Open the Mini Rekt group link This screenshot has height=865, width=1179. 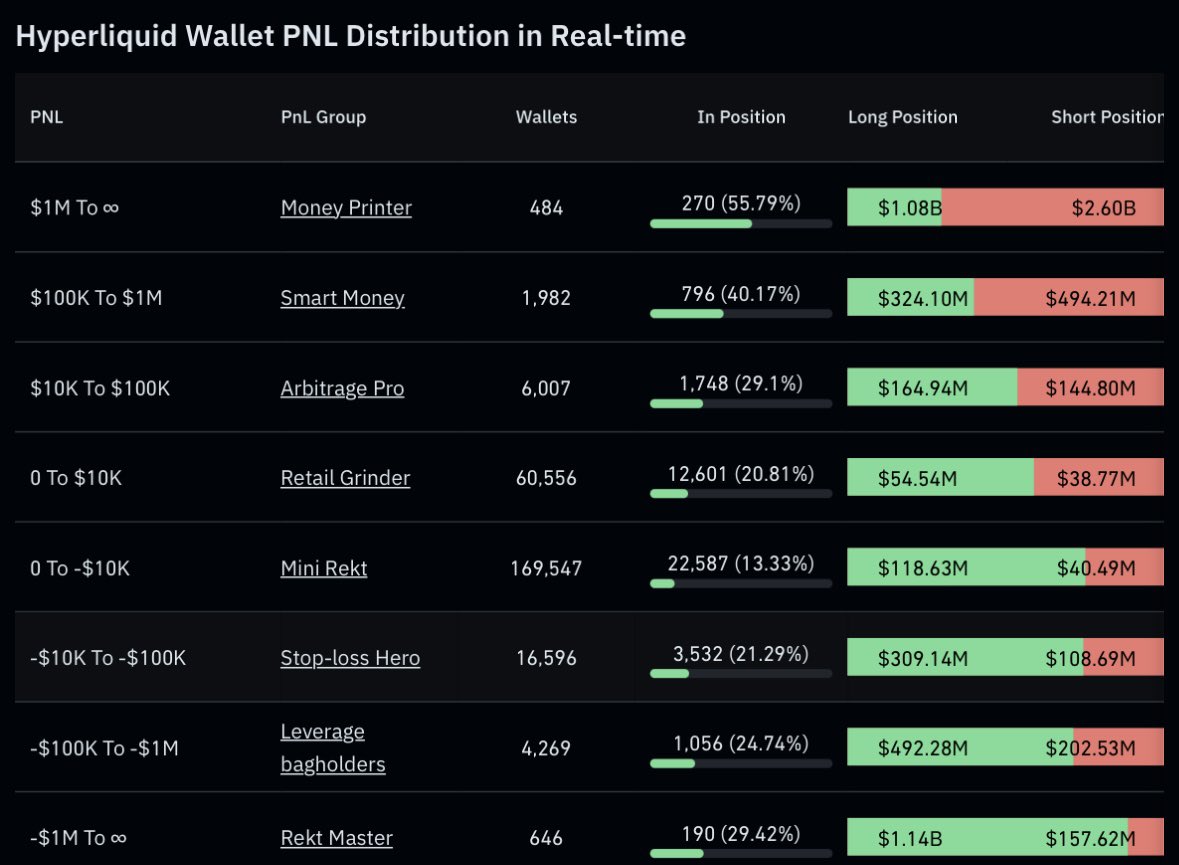point(324,568)
